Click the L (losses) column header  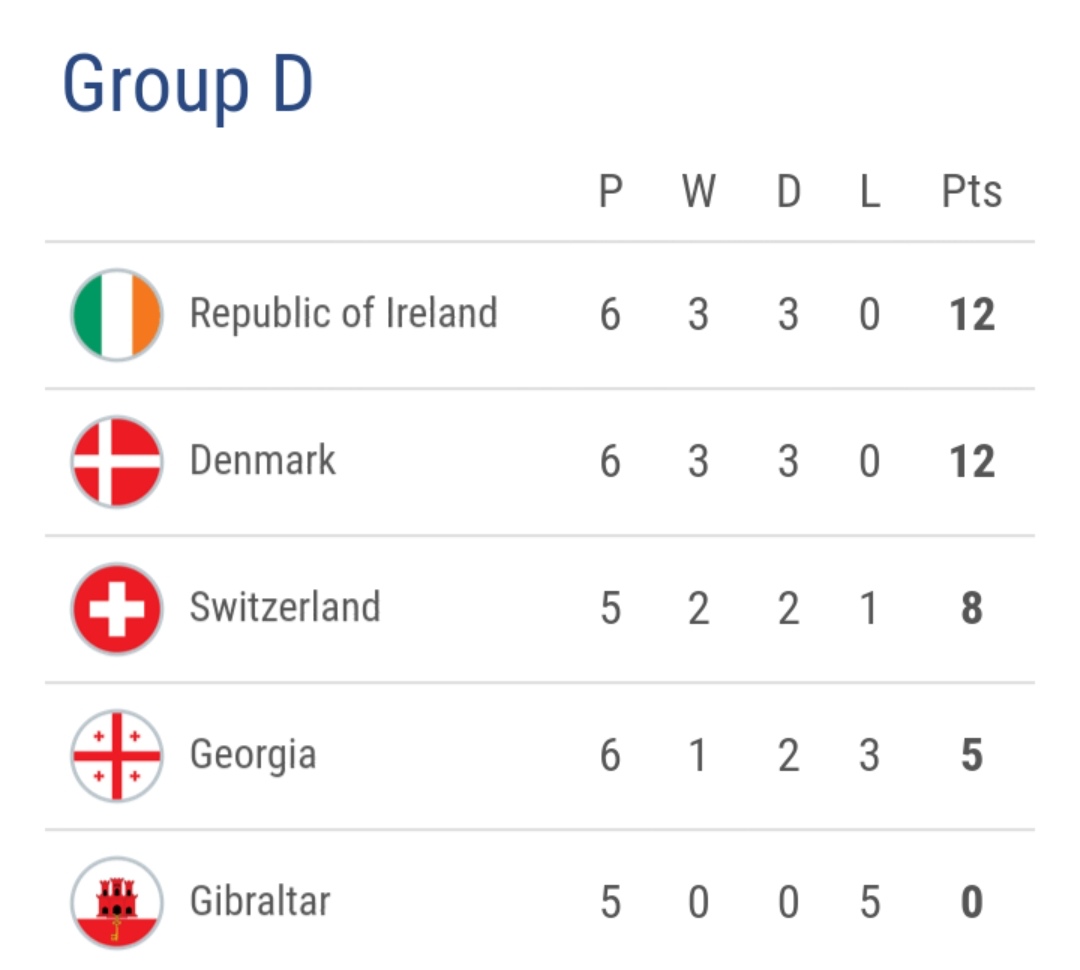tap(869, 191)
